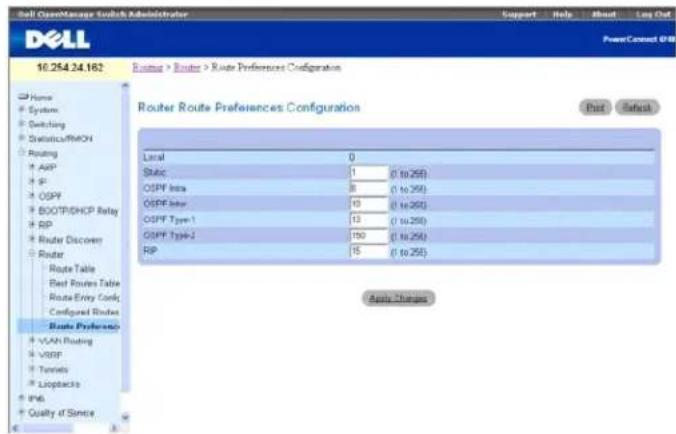Click the Router Route Preferences Configuration heading
This screenshot has height=434, width=676.
(x=249, y=107)
